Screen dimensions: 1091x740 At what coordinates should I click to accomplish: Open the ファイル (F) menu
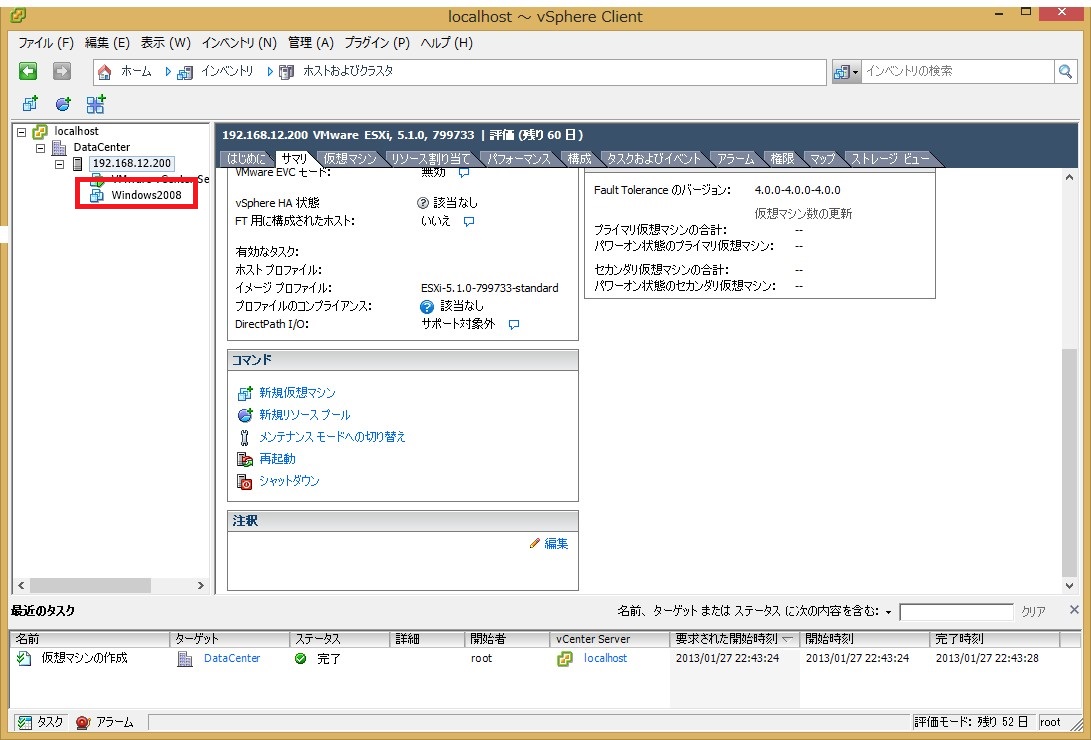click(46, 43)
